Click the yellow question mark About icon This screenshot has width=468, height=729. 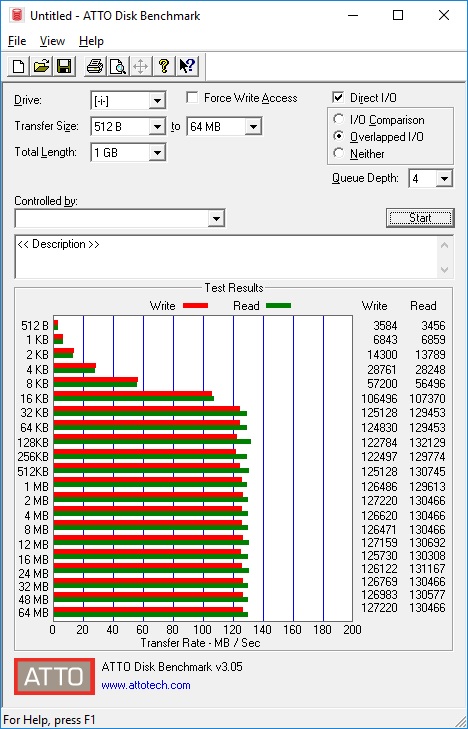point(164,66)
